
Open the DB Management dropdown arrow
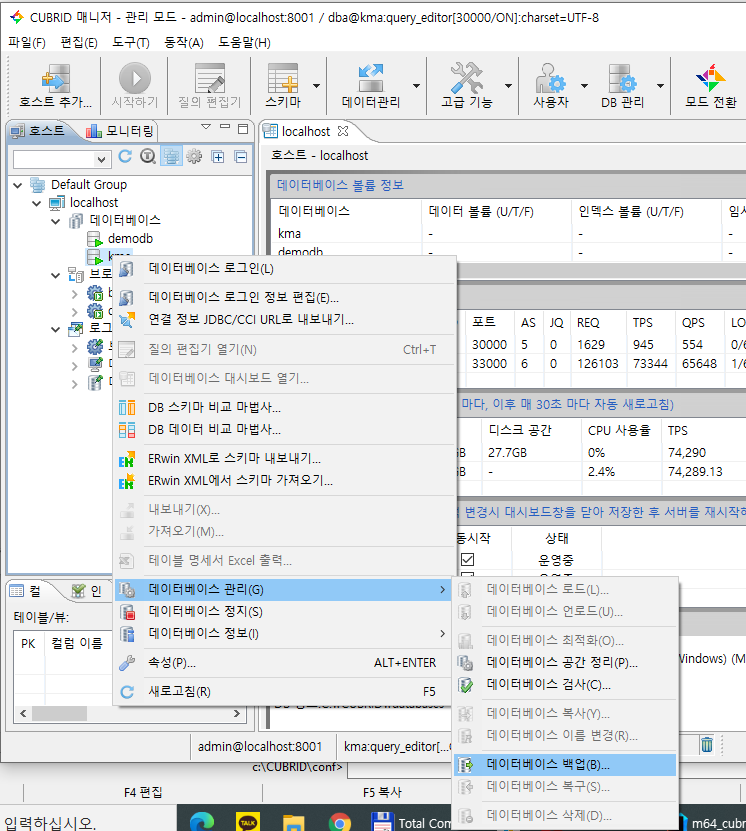click(660, 86)
